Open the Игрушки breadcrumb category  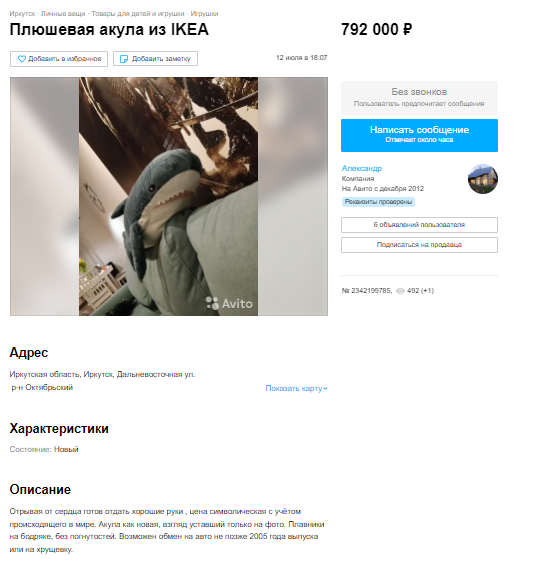pos(204,14)
